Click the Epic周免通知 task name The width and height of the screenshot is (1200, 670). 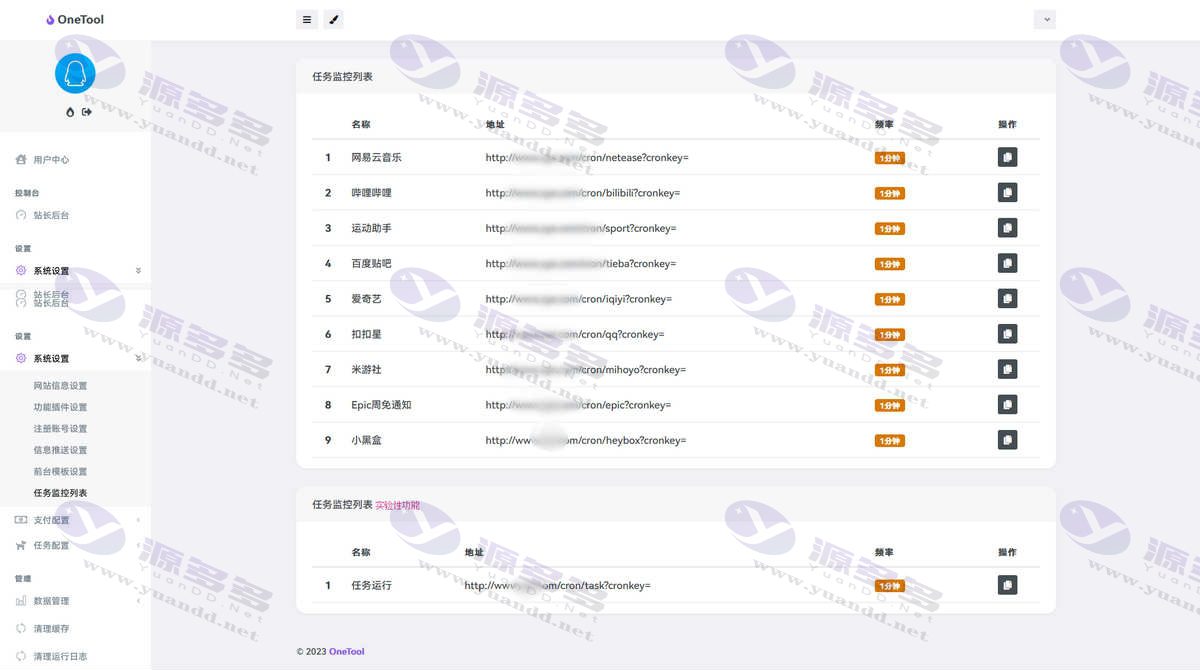(x=381, y=405)
